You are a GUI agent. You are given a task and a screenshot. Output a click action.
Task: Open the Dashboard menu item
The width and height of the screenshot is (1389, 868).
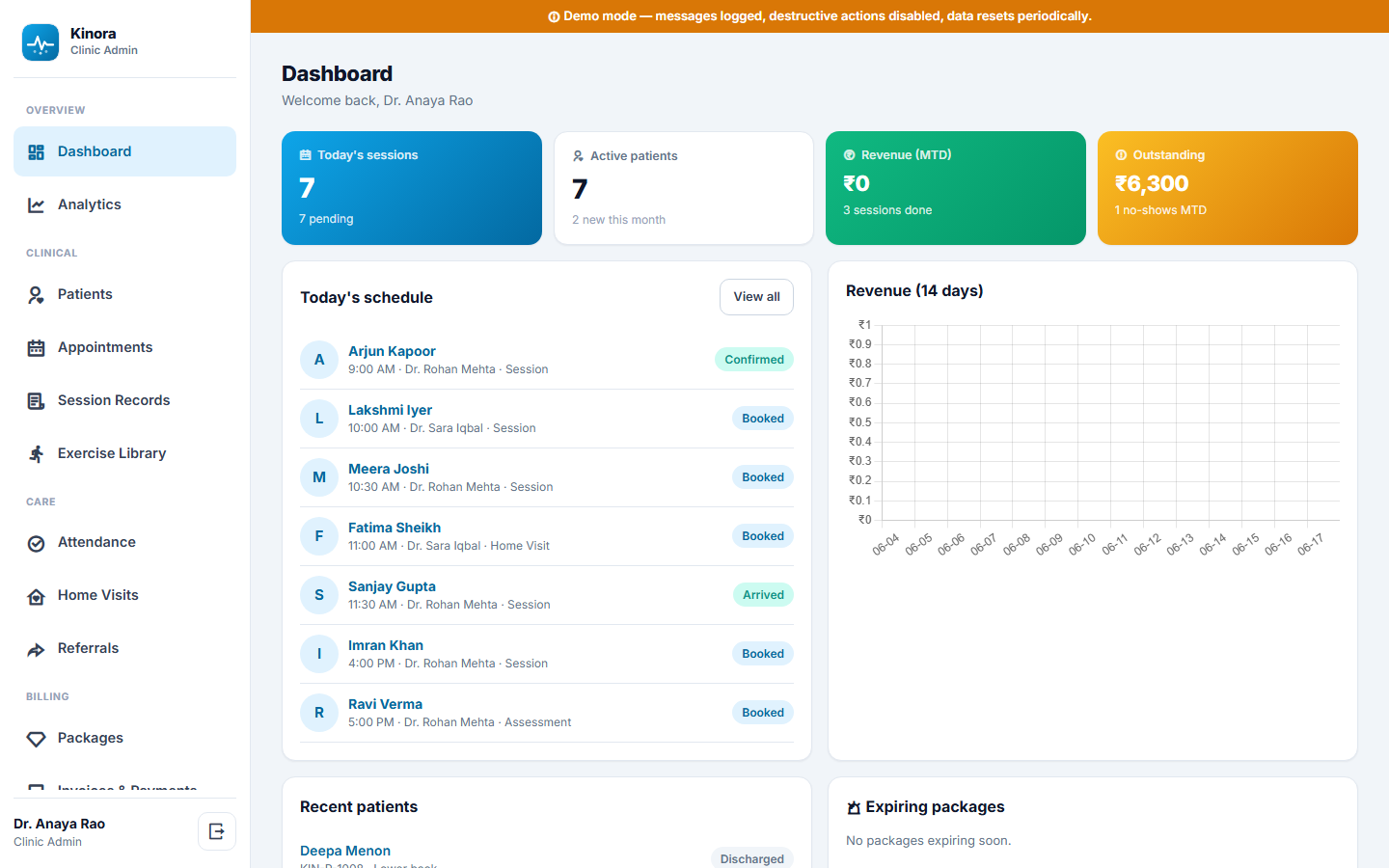[124, 151]
